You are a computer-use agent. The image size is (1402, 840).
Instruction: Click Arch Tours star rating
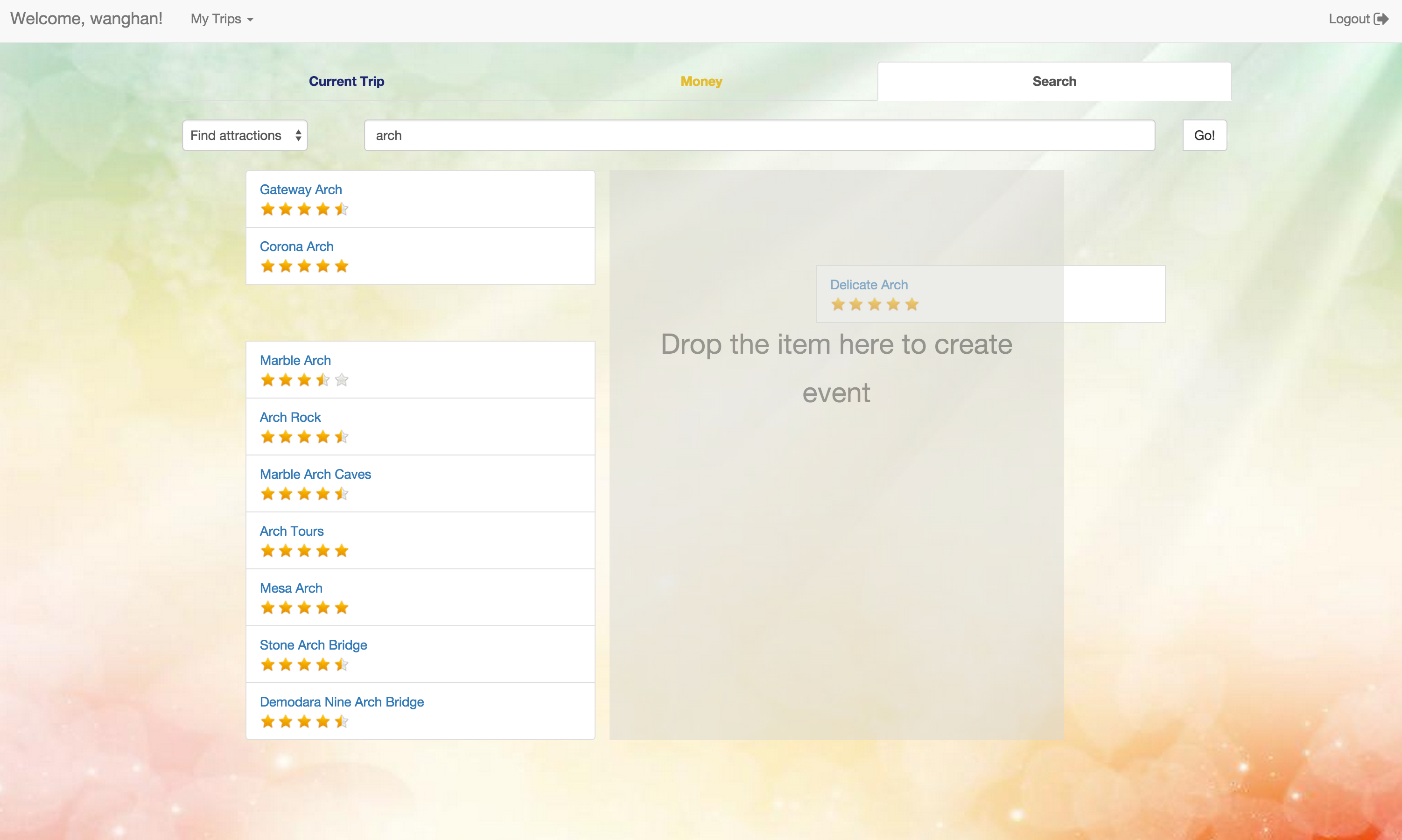click(304, 551)
